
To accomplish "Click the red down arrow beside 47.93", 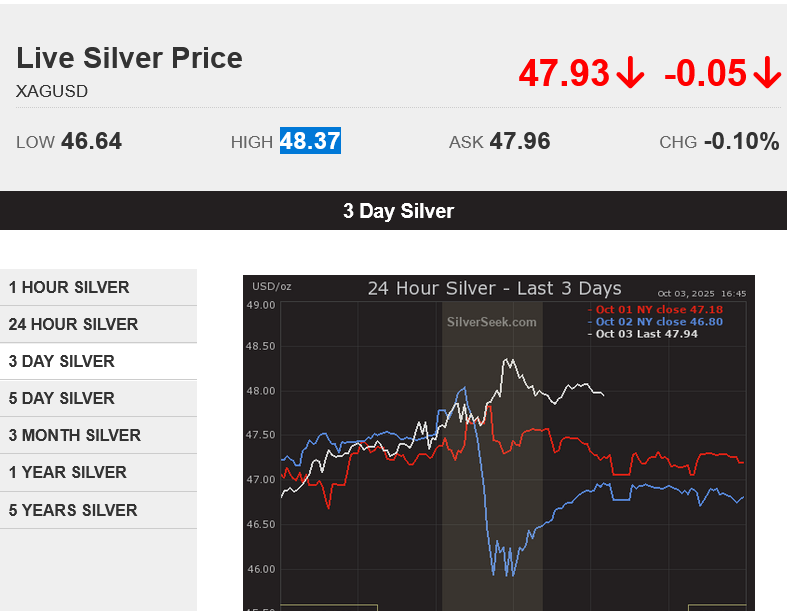I will pos(630,73).
